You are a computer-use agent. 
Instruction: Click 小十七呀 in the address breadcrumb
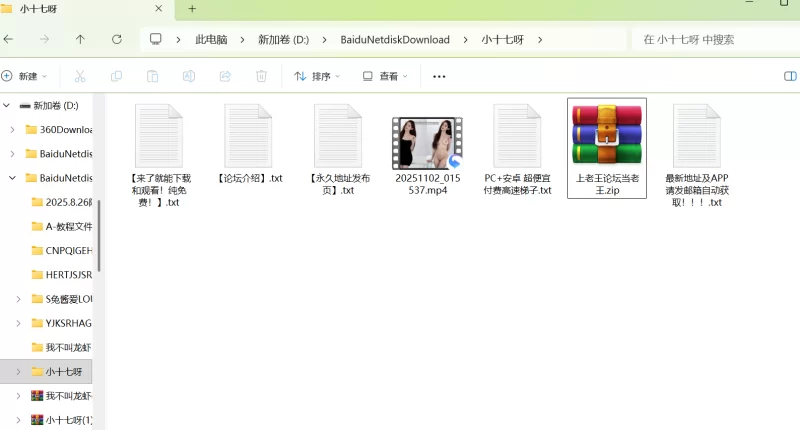503,39
